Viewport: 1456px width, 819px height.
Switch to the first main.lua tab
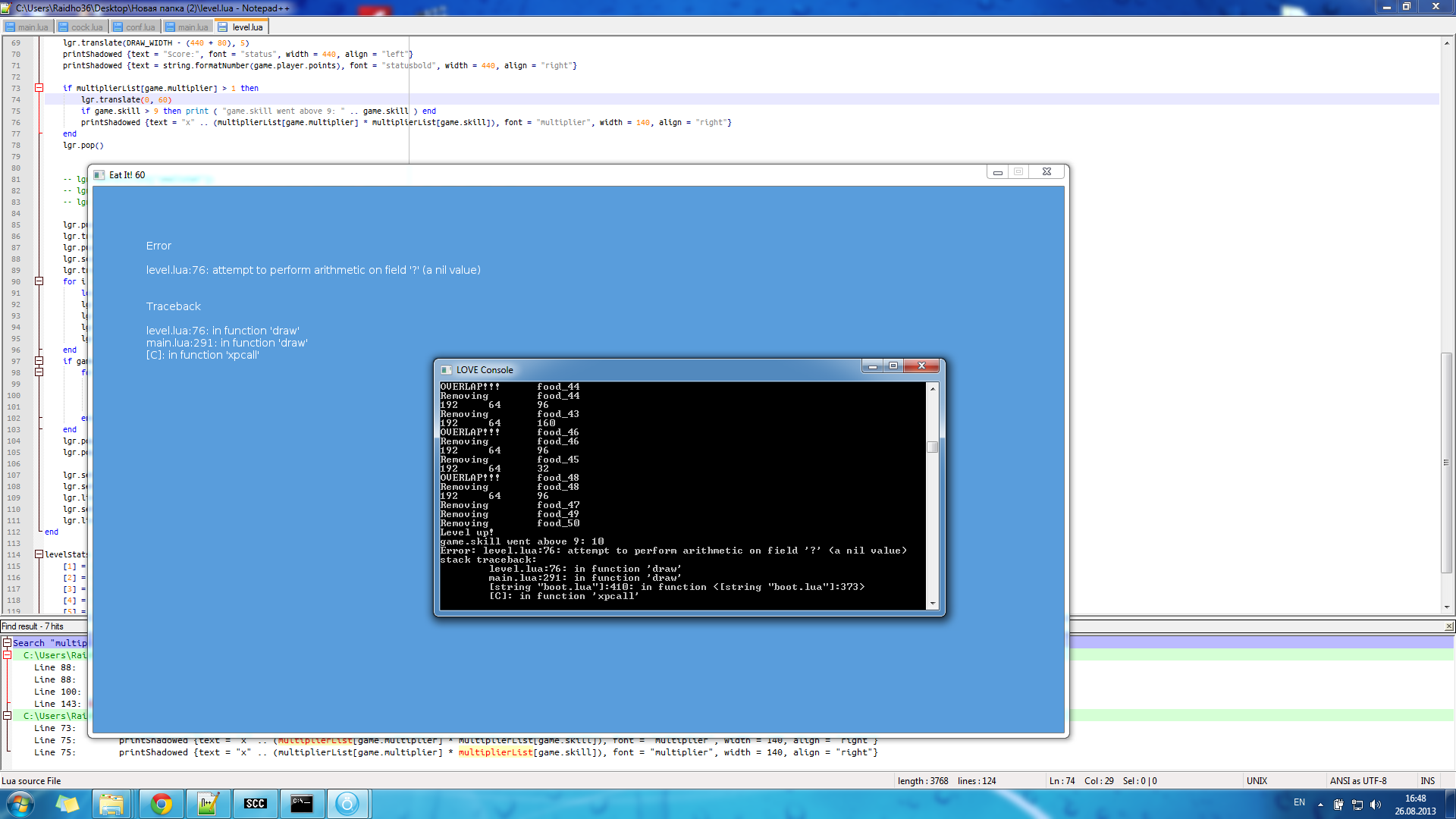(x=27, y=27)
